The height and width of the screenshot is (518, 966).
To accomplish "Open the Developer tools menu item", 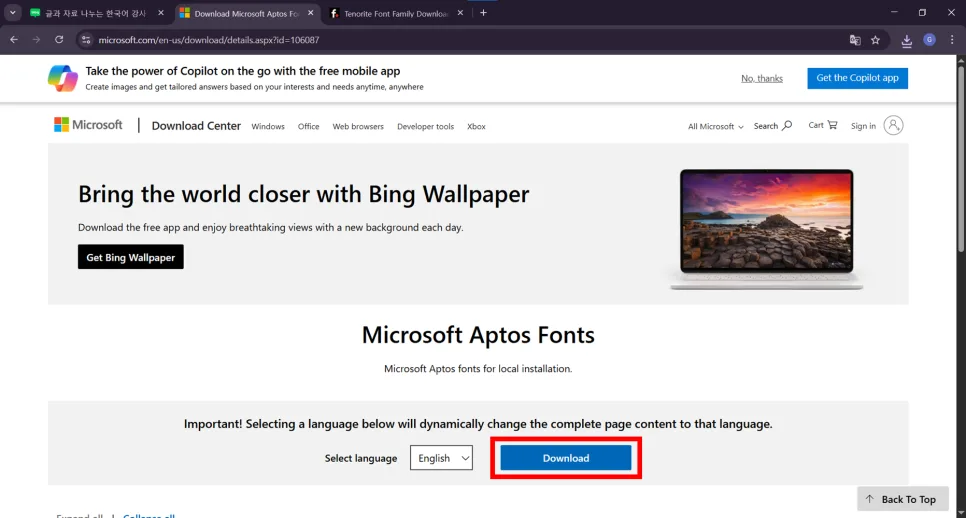I will pos(425,126).
